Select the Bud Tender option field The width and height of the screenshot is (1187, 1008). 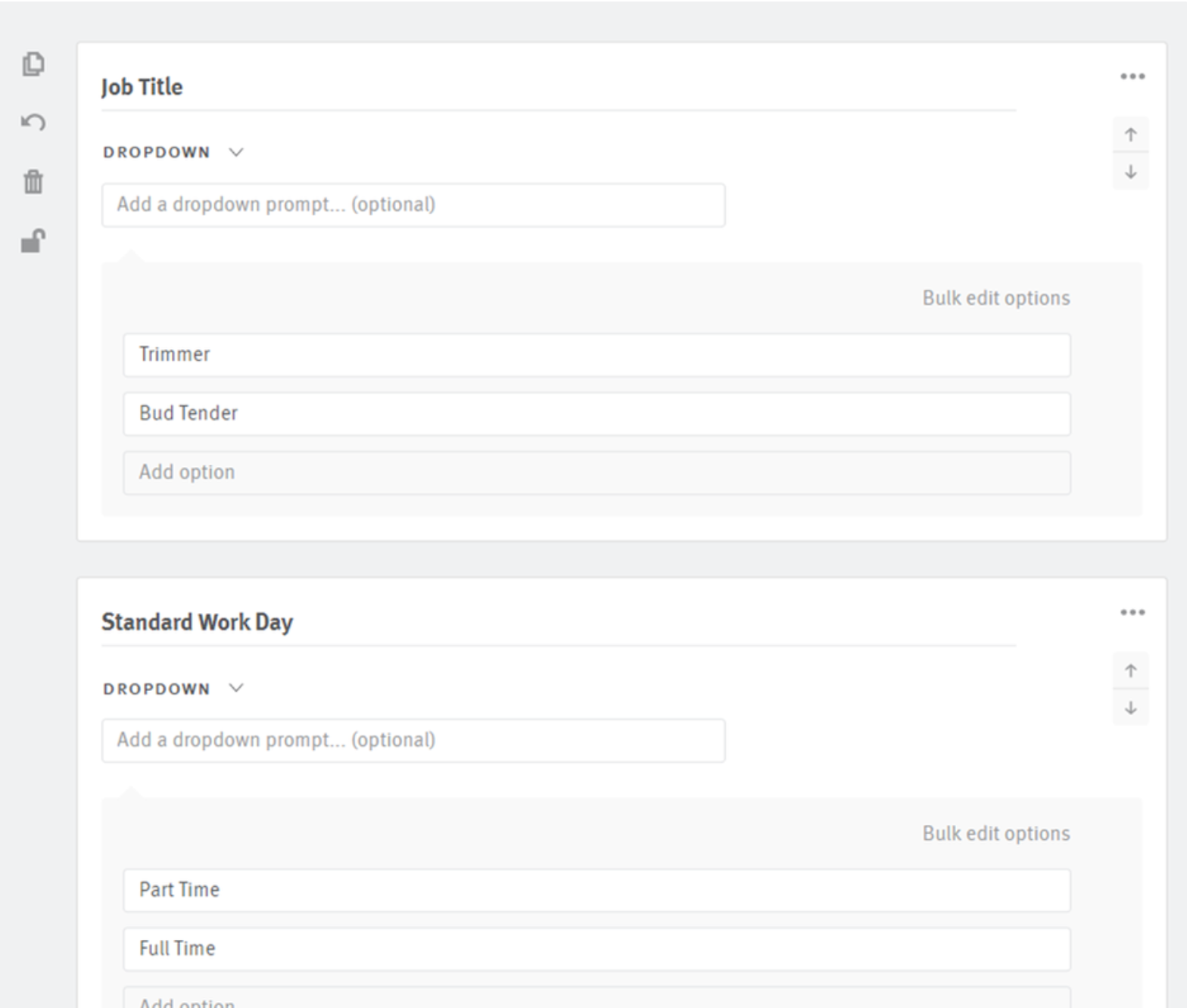click(597, 414)
